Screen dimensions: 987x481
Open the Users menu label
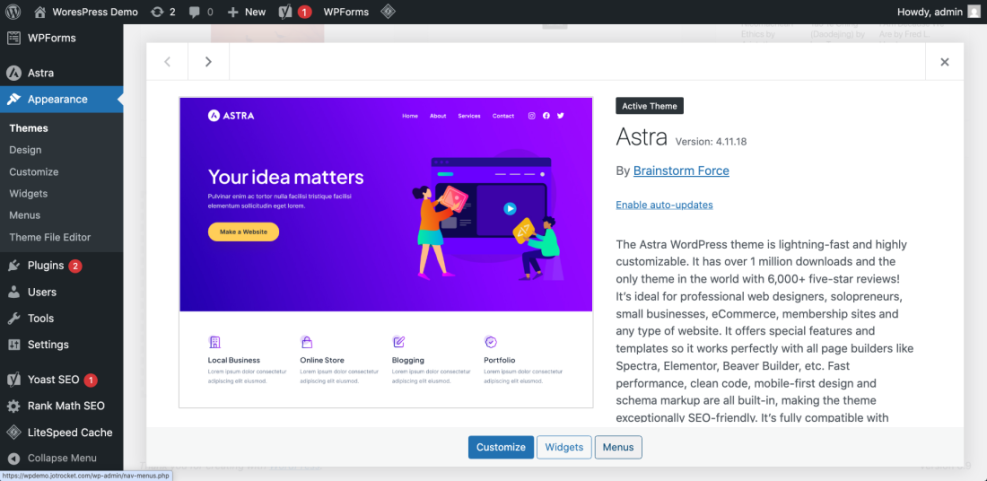click(42, 292)
